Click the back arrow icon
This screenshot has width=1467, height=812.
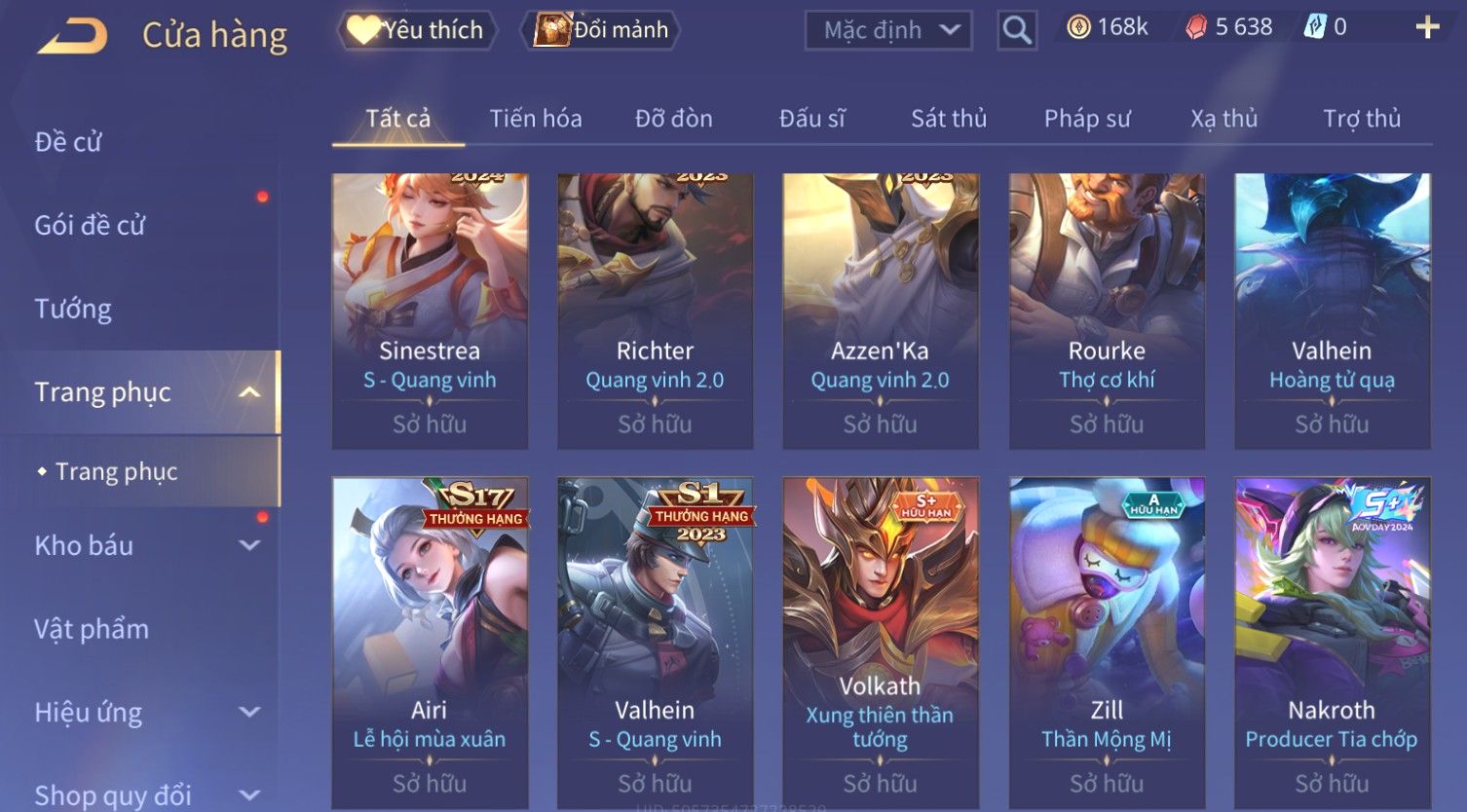(x=72, y=36)
